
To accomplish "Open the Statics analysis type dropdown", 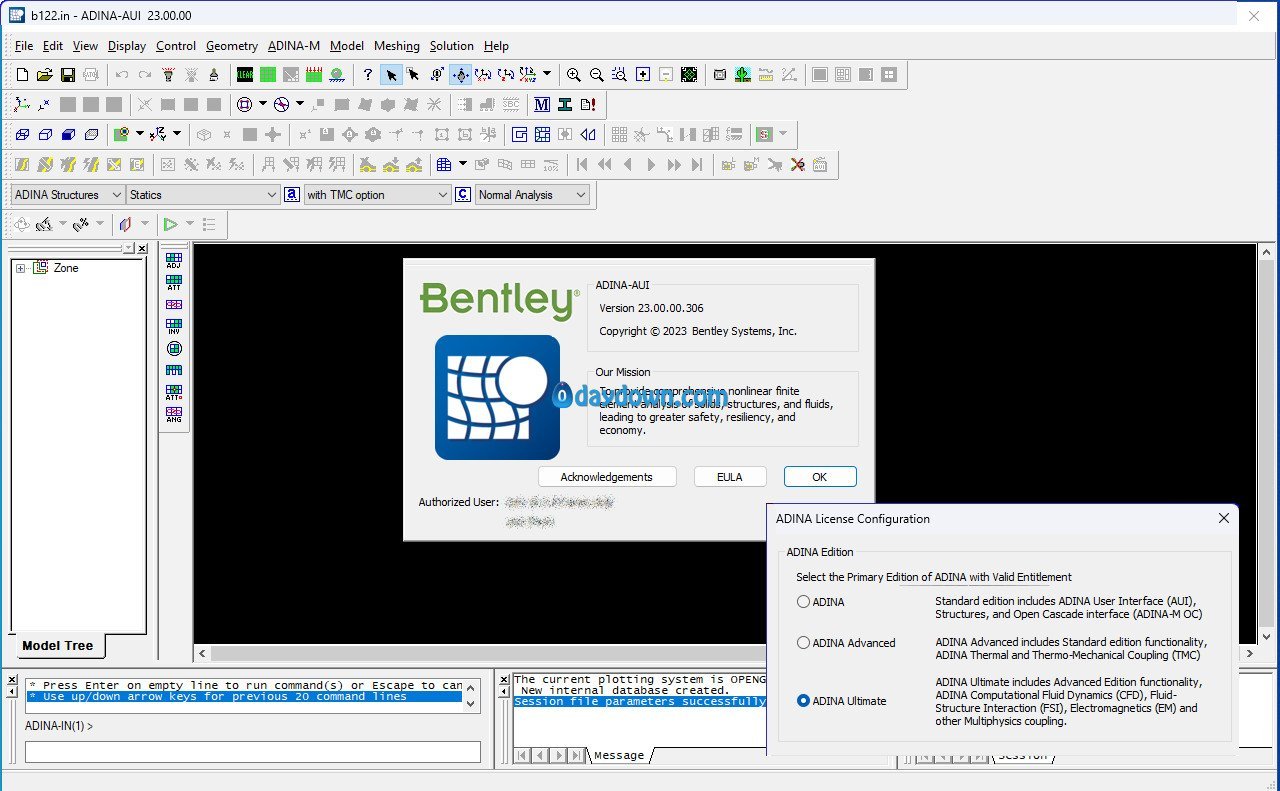I will click(x=203, y=195).
